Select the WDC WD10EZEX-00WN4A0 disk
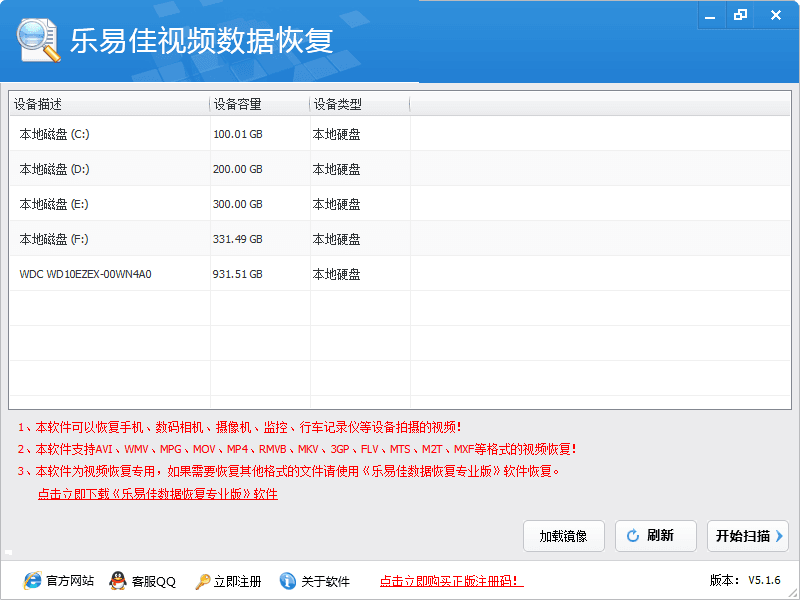 tap(399, 274)
